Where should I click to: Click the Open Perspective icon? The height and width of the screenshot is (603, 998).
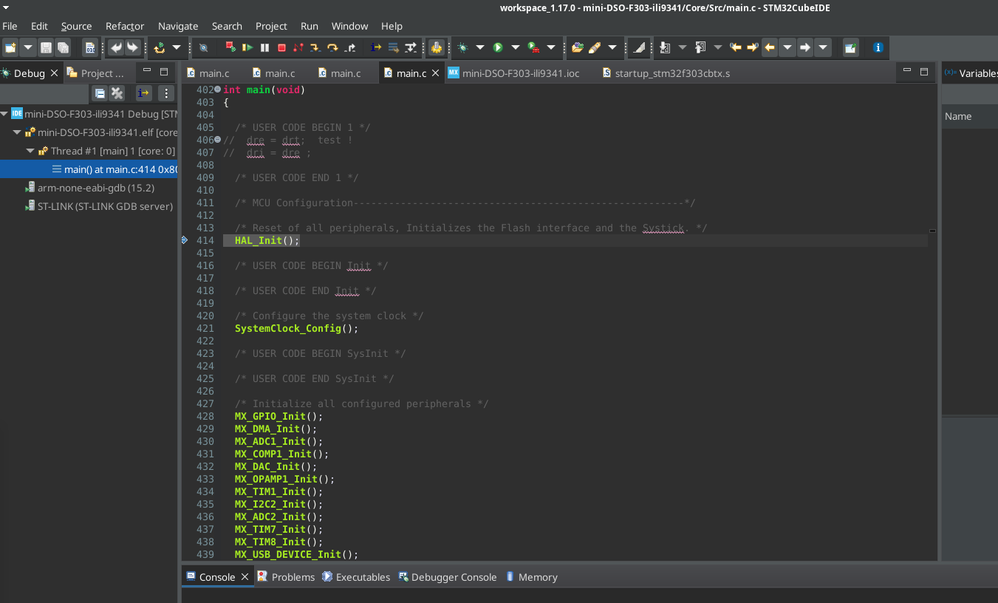(x=850, y=48)
